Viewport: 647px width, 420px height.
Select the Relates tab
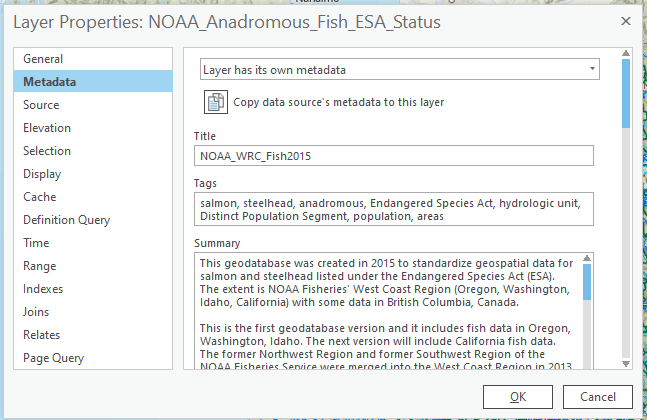[x=93, y=335]
